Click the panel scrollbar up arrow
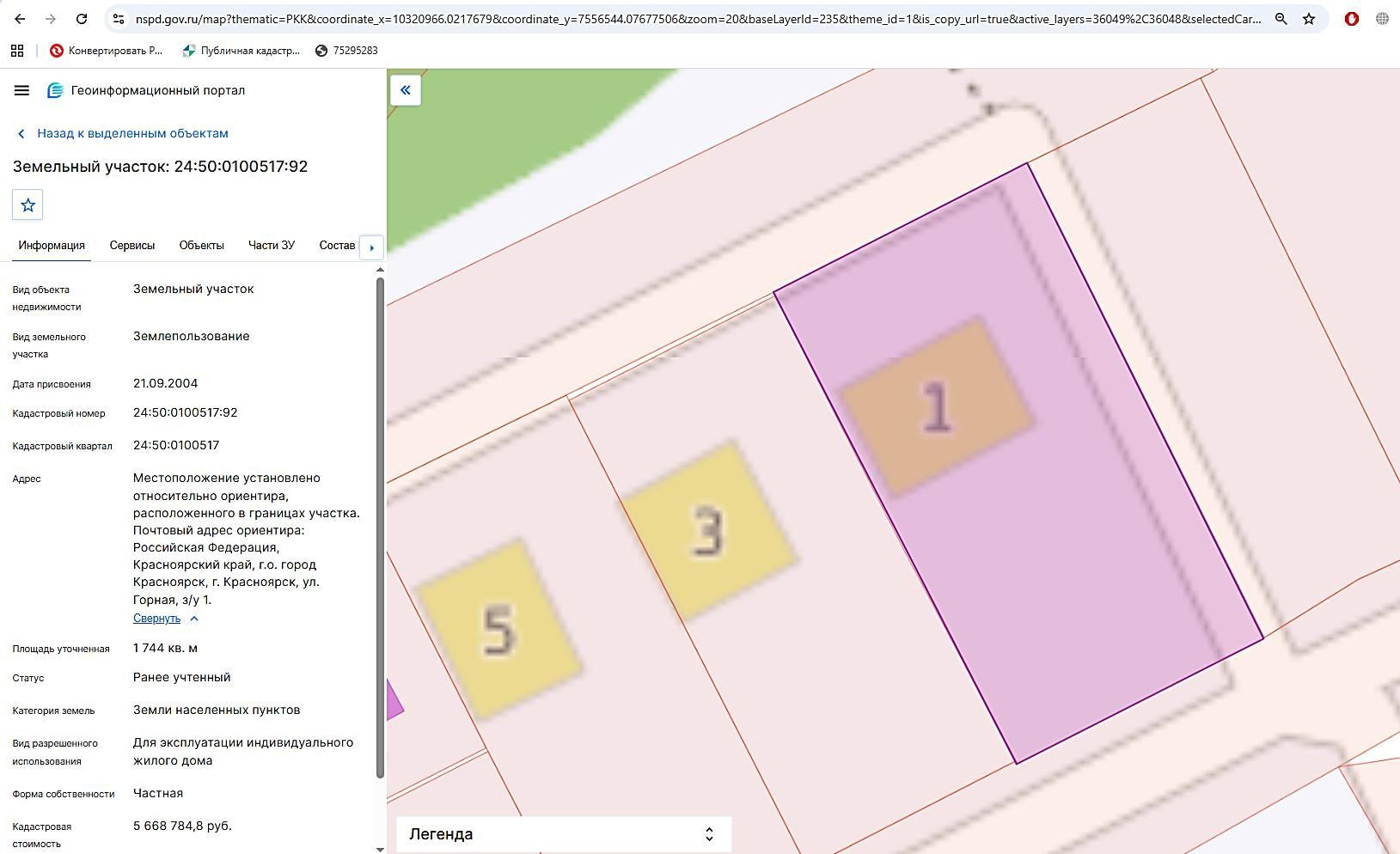Image resolution: width=1400 pixels, height=854 pixels. coord(381,271)
